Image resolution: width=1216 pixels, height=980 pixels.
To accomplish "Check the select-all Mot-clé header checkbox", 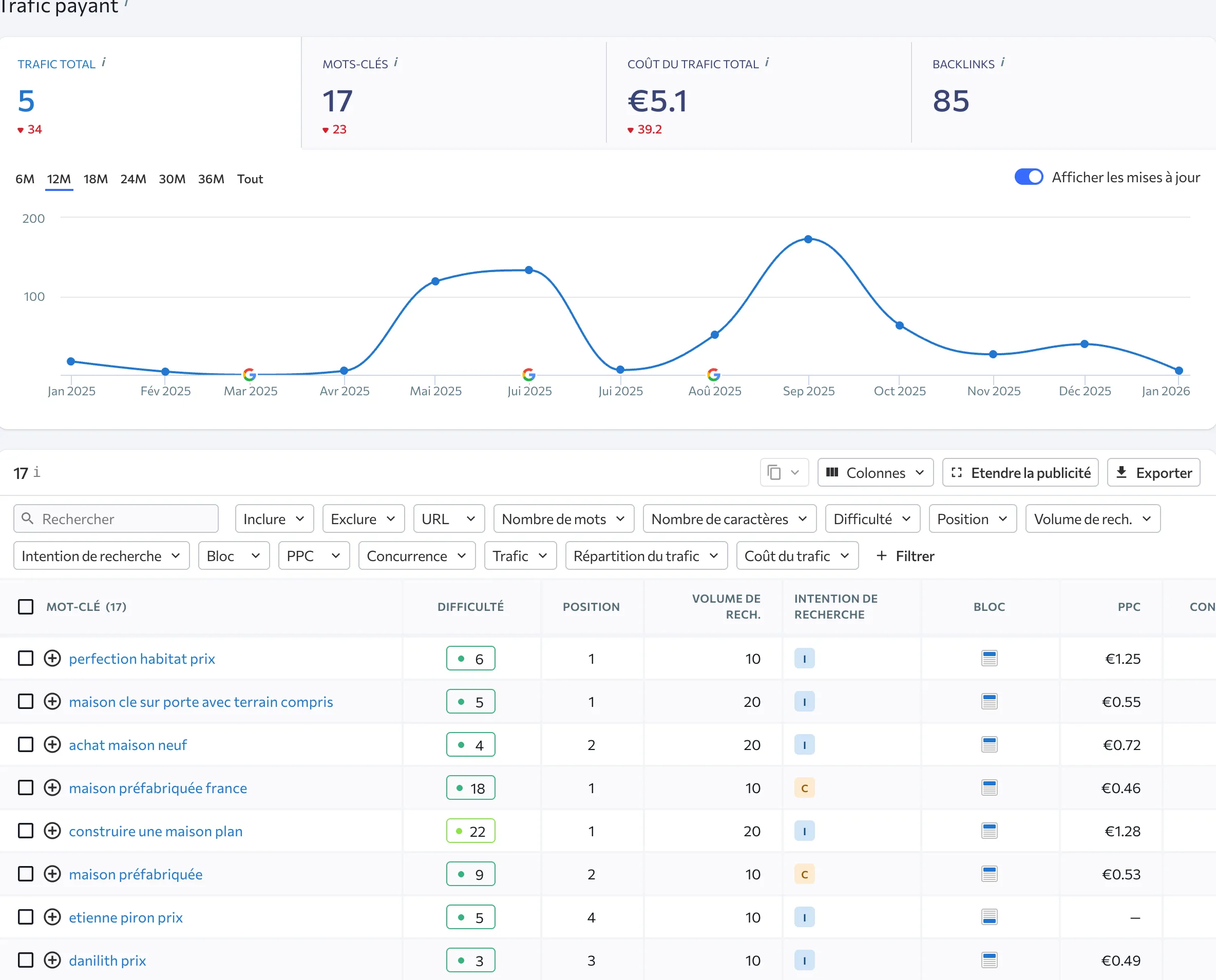I will point(25,607).
